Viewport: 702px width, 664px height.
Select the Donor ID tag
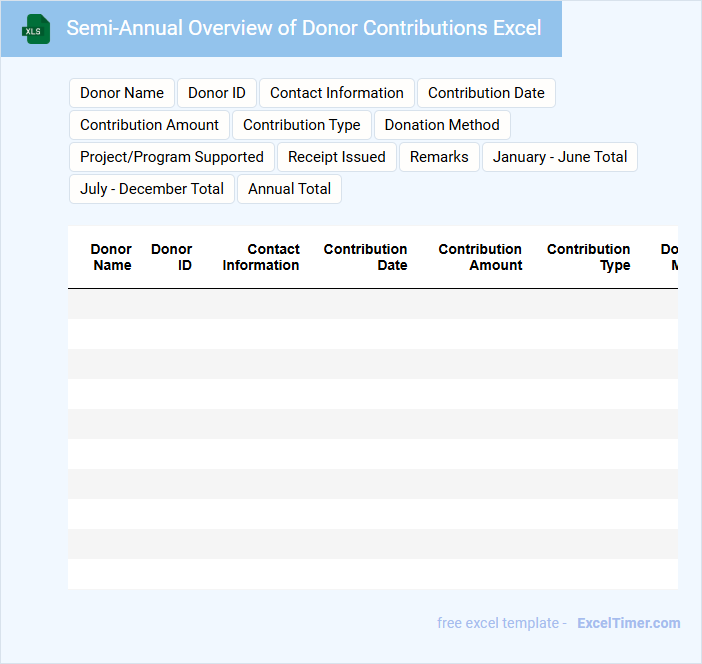pyautogui.click(x=217, y=93)
